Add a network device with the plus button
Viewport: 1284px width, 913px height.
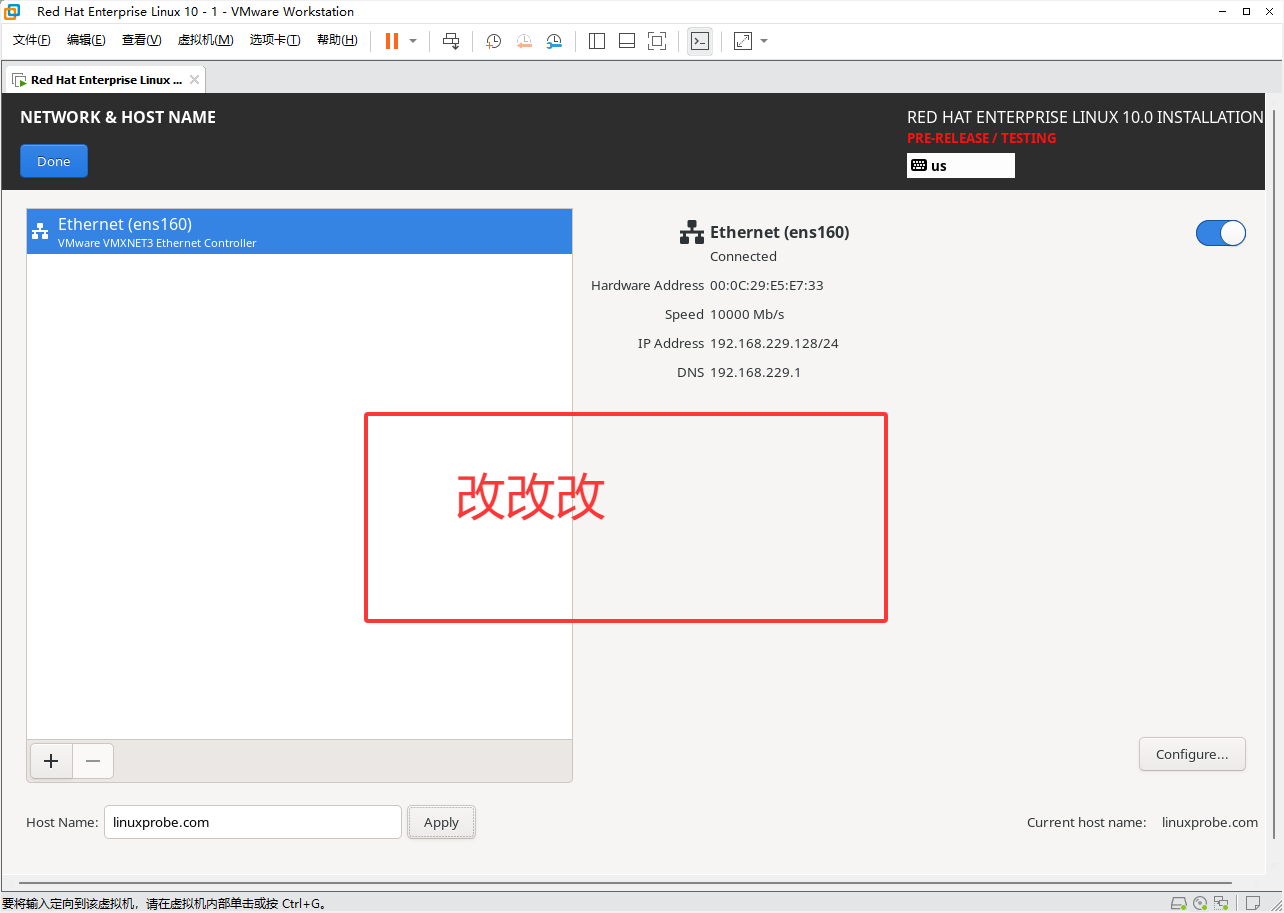51,761
